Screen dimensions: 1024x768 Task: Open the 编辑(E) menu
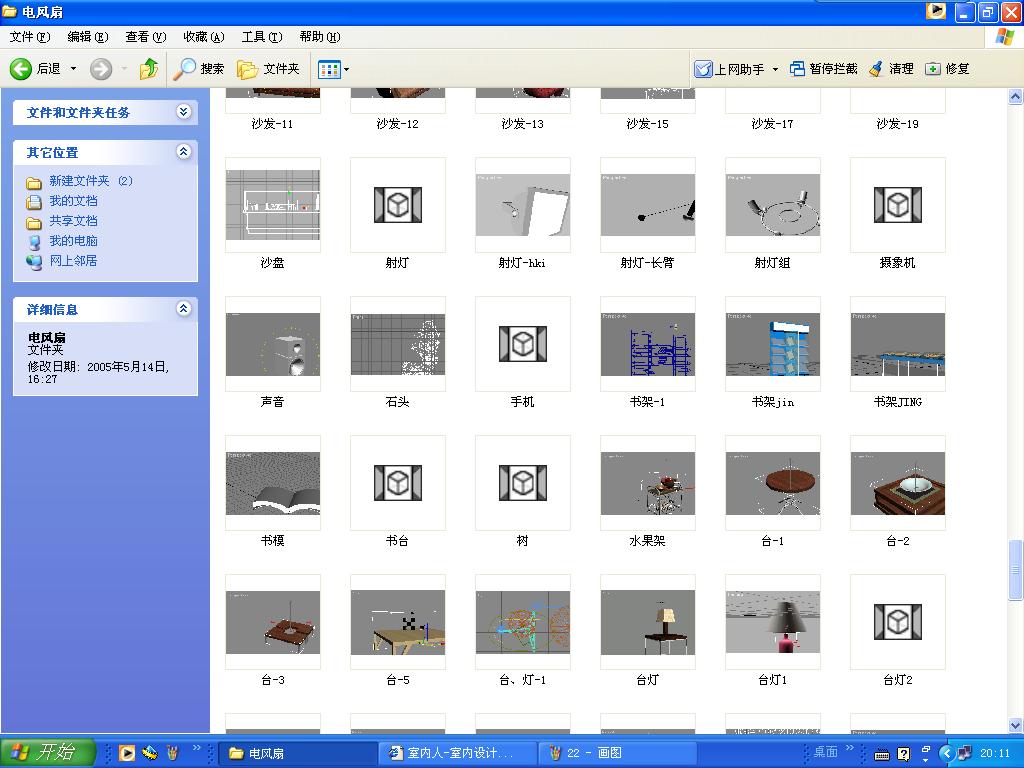click(x=88, y=37)
